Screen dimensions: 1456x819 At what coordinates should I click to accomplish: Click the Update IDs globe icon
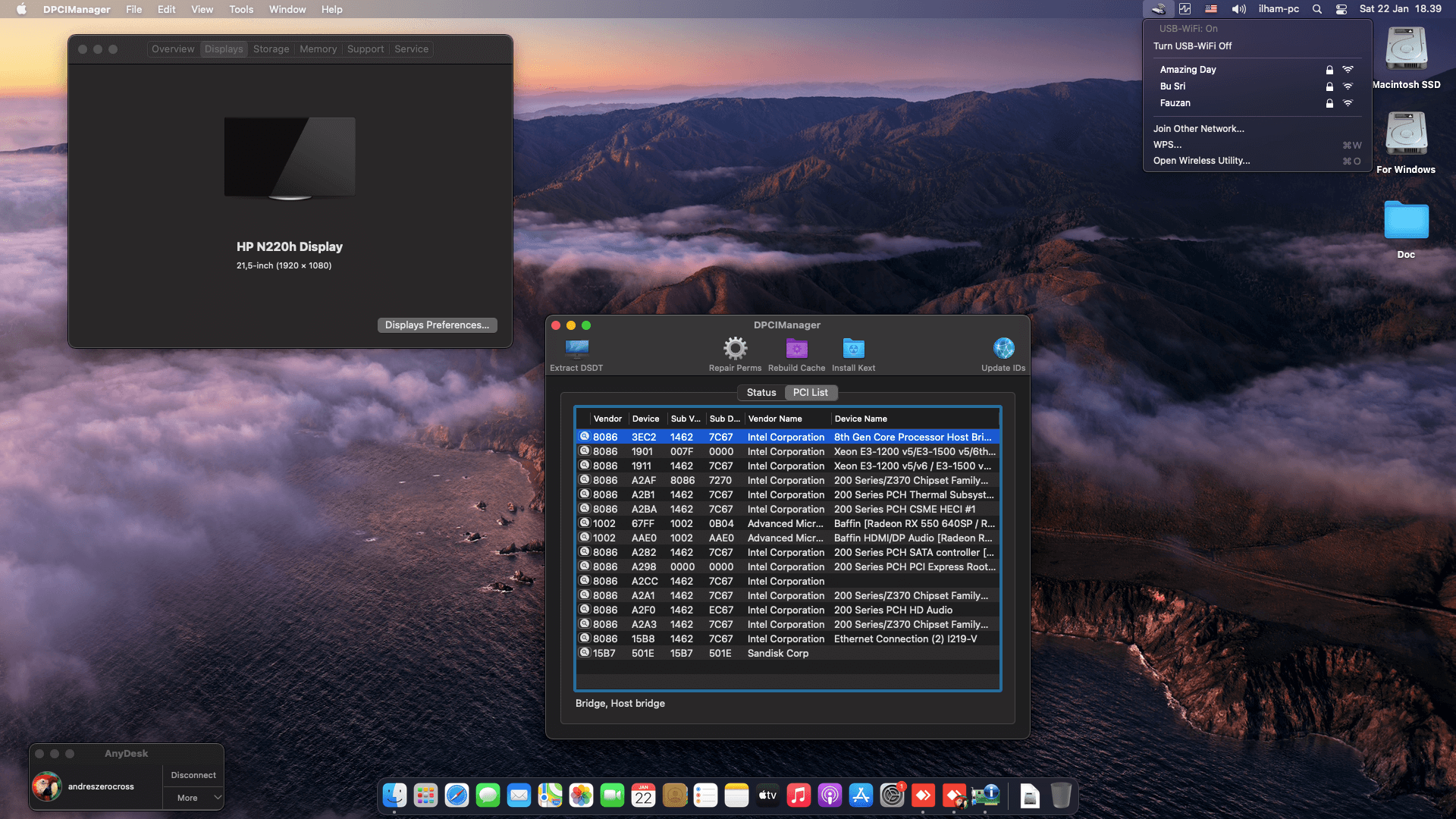[x=1003, y=348]
